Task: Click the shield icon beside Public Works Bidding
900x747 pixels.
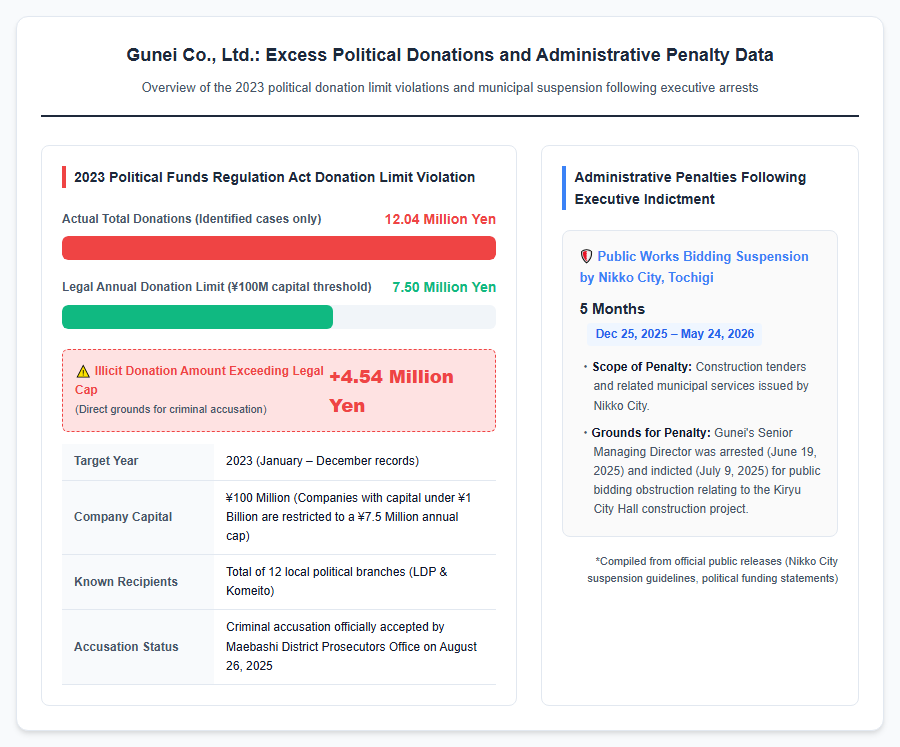Action: pyautogui.click(x=586, y=256)
